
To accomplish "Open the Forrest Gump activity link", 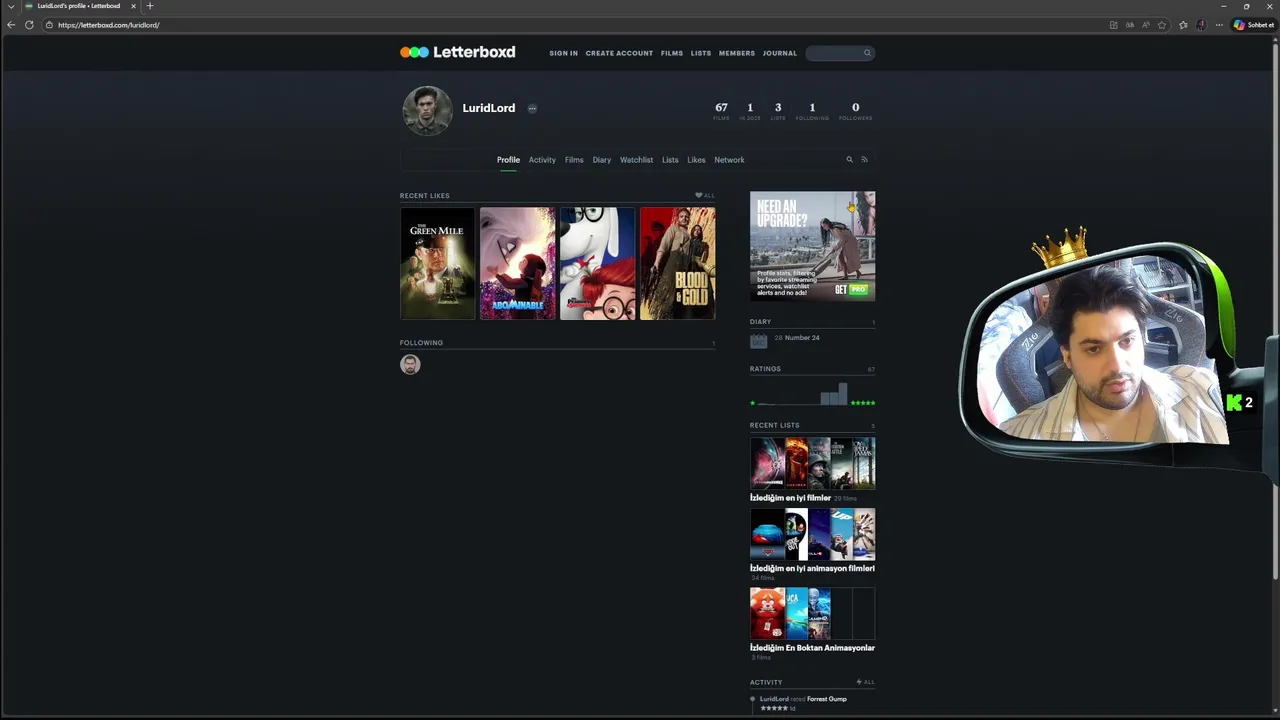I will tap(827, 699).
